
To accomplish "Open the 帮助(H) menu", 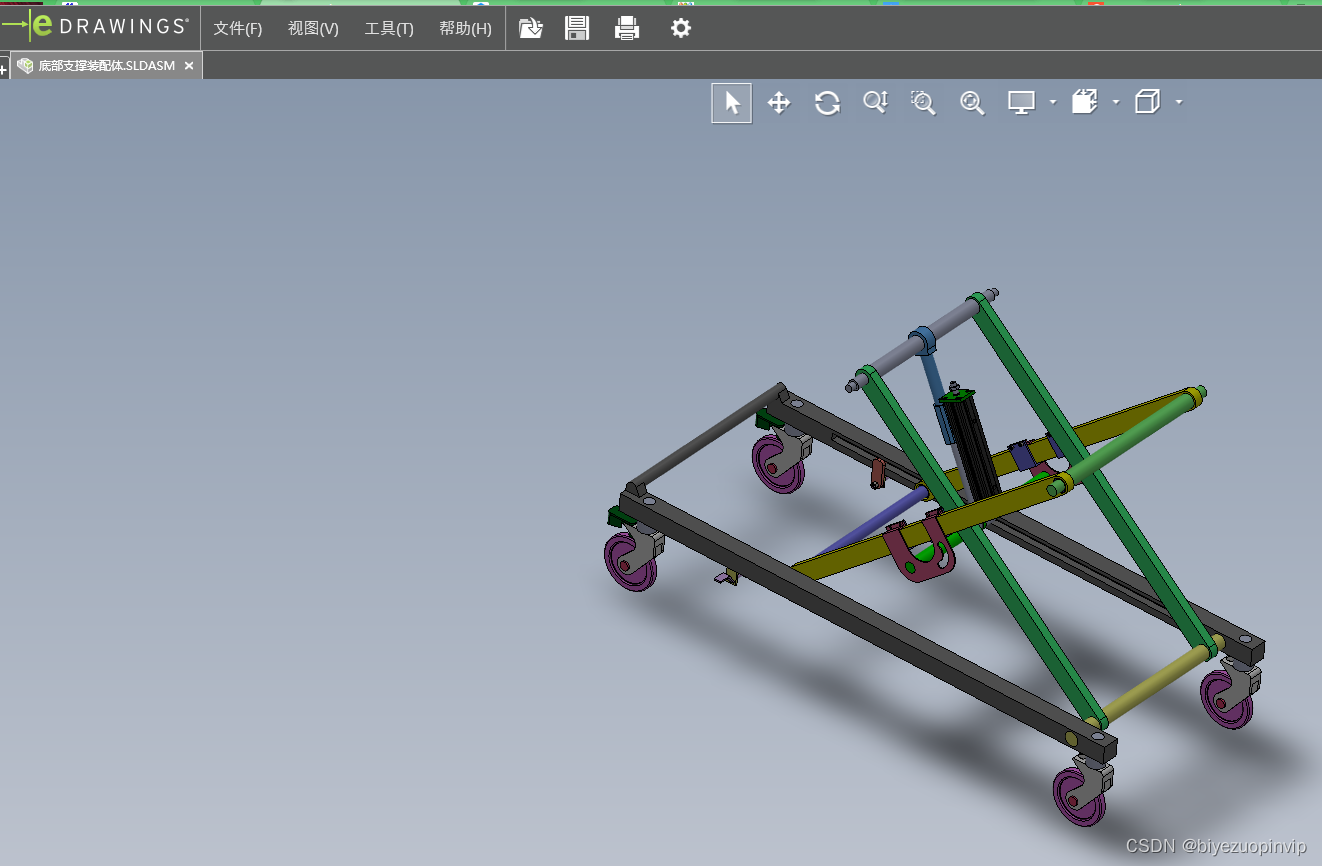I will pyautogui.click(x=465, y=29).
